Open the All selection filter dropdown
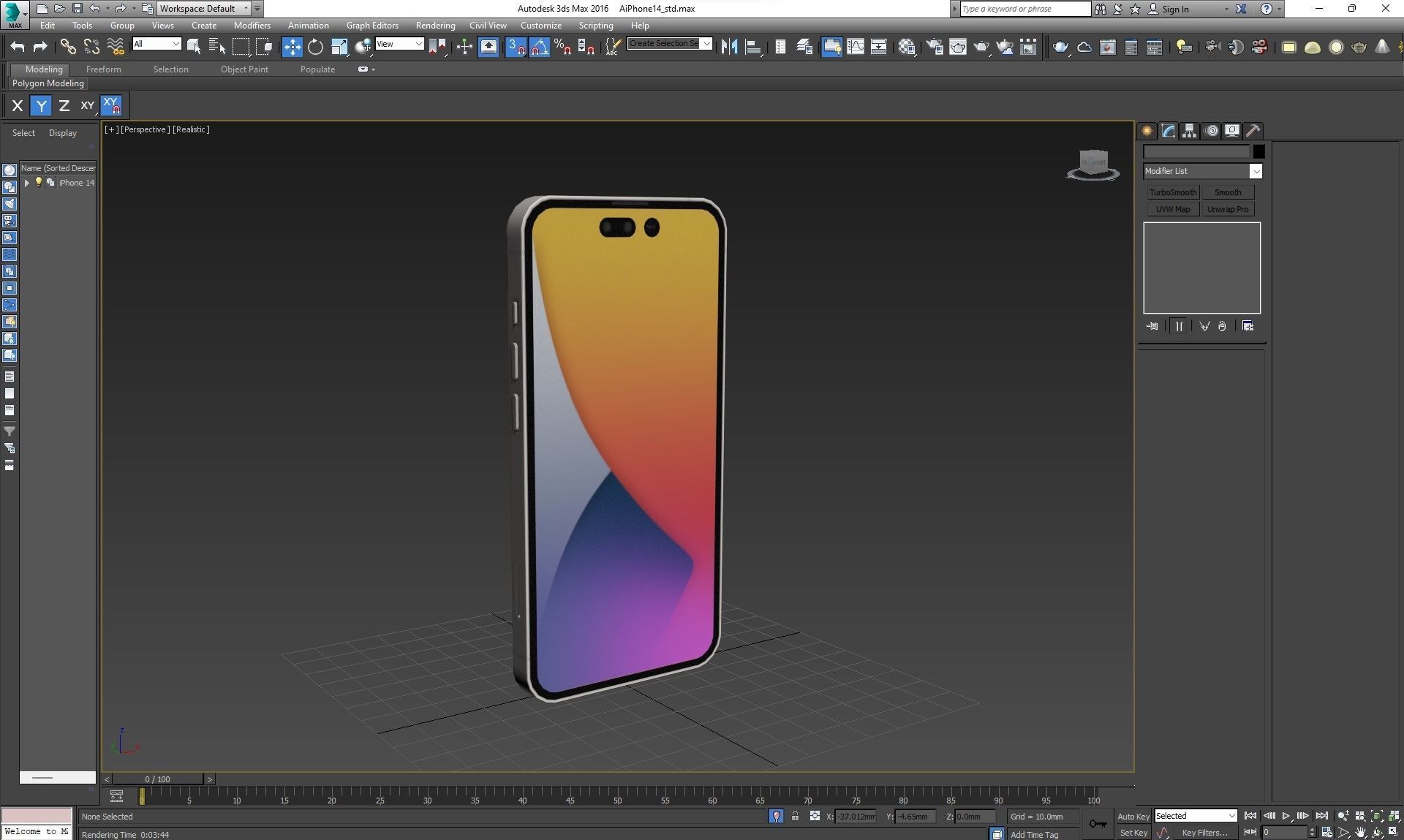This screenshot has height=840, width=1404. pyautogui.click(x=156, y=44)
